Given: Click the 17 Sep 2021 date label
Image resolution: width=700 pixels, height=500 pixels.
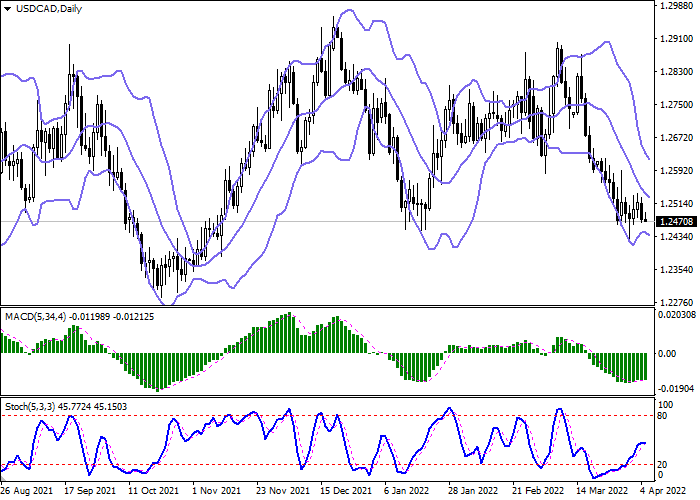Looking at the screenshot, I should click(91, 491).
